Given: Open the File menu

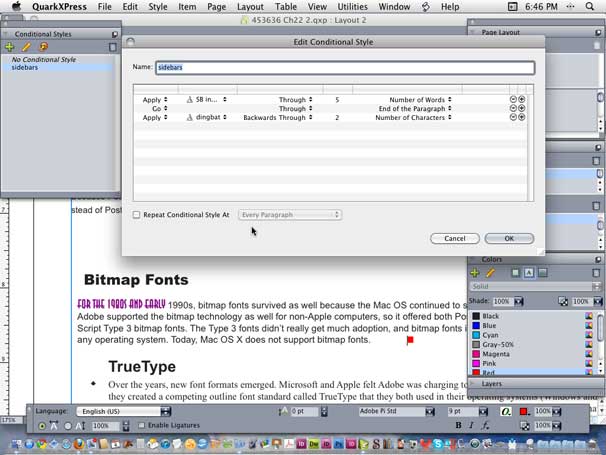Looking at the screenshot, I should tap(104, 7).
